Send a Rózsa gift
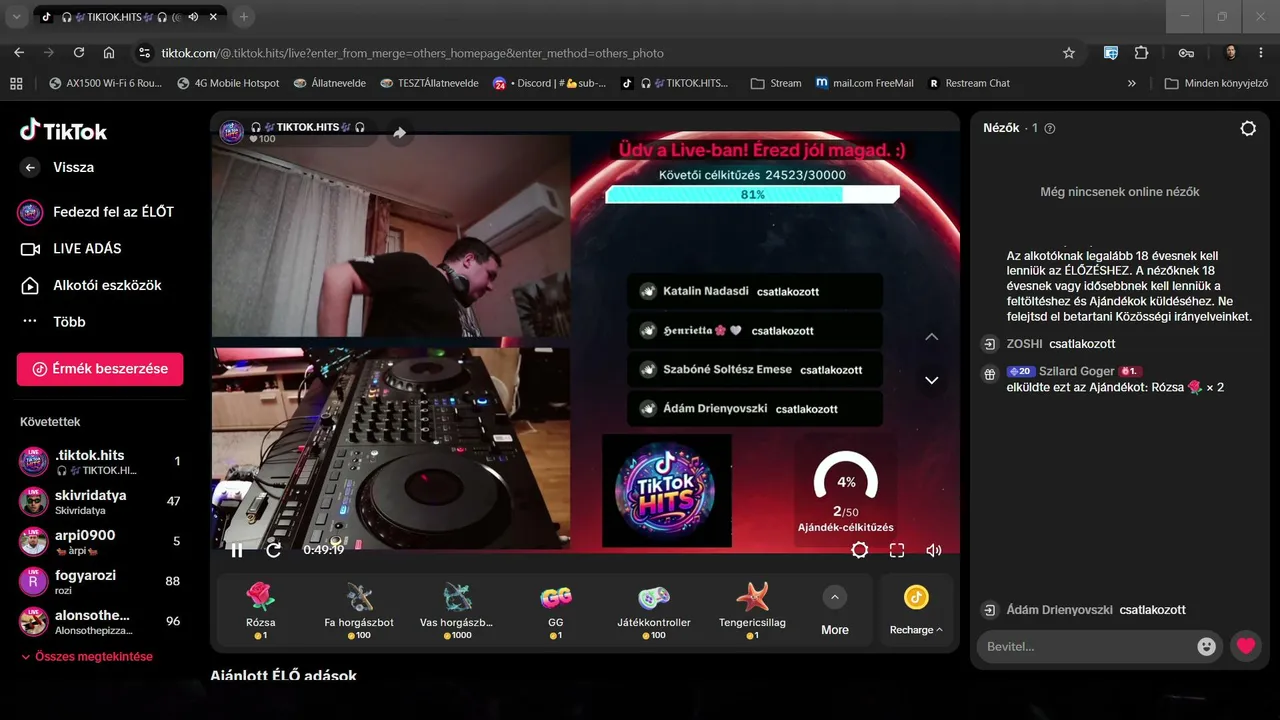The width and height of the screenshot is (1280, 720). pyautogui.click(x=260, y=610)
